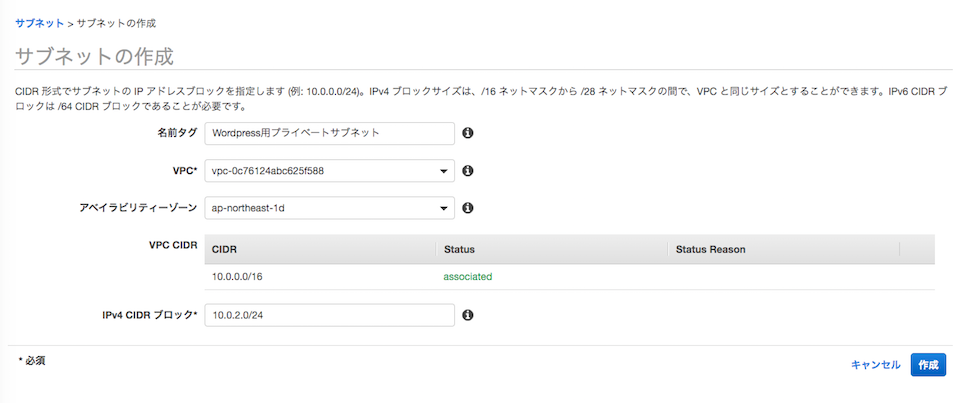The width and height of the screenshot is (960, 403).
Task: Go back via サブネット breadcrumb link
Action: tap(39, 23)
